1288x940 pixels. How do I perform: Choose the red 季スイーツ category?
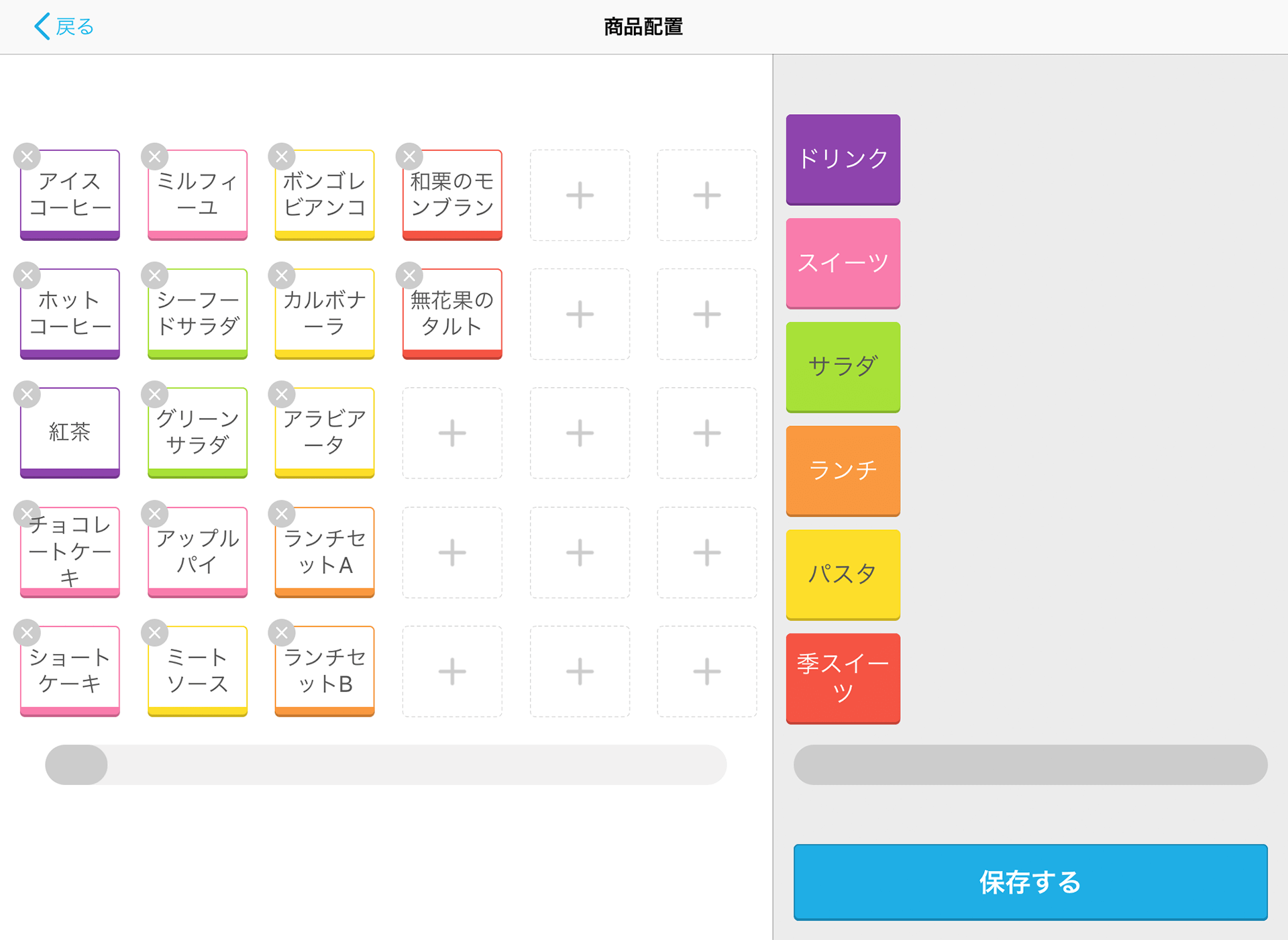tap(843, 678)
